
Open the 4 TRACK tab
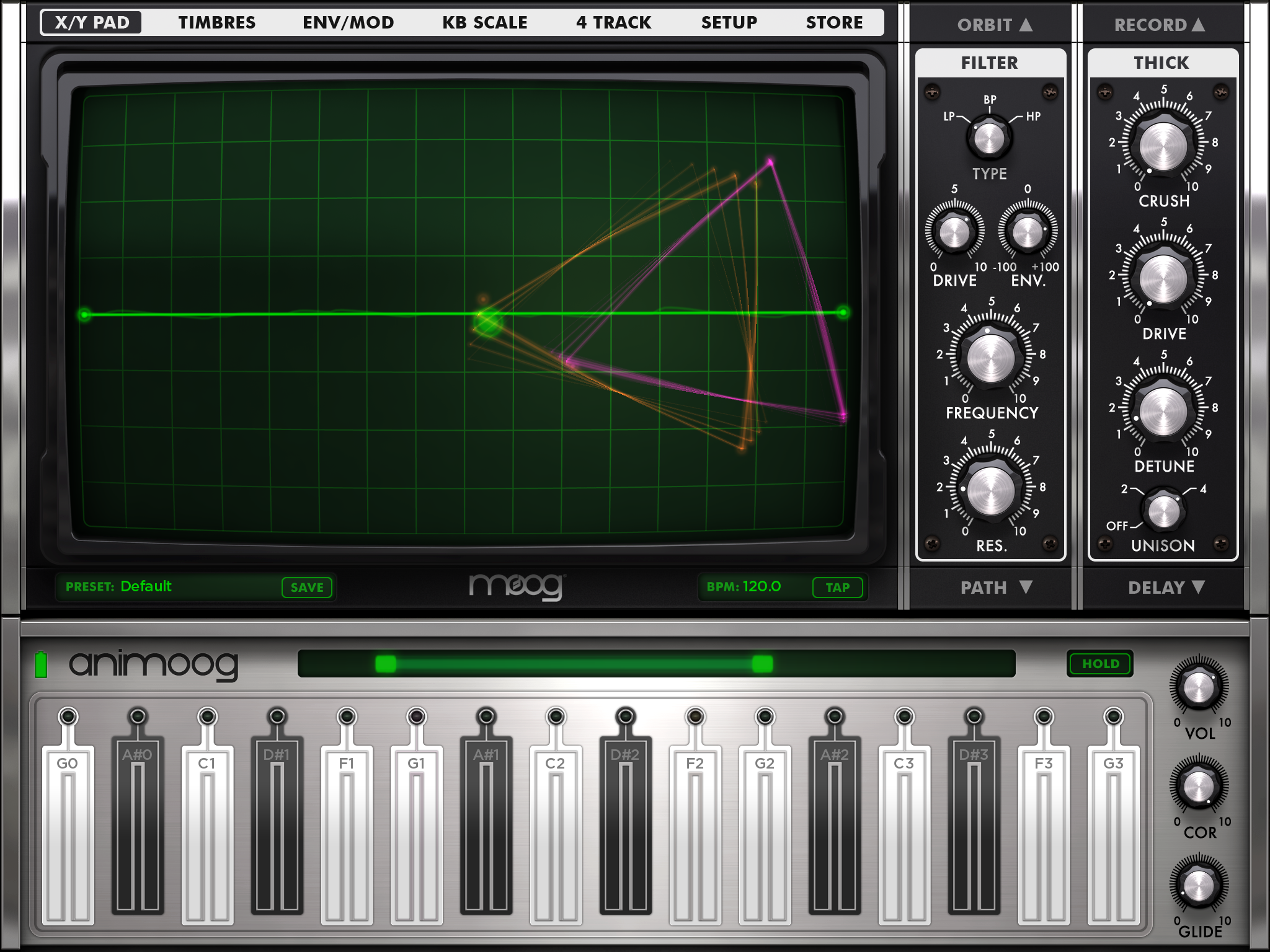tap(613, 23)
